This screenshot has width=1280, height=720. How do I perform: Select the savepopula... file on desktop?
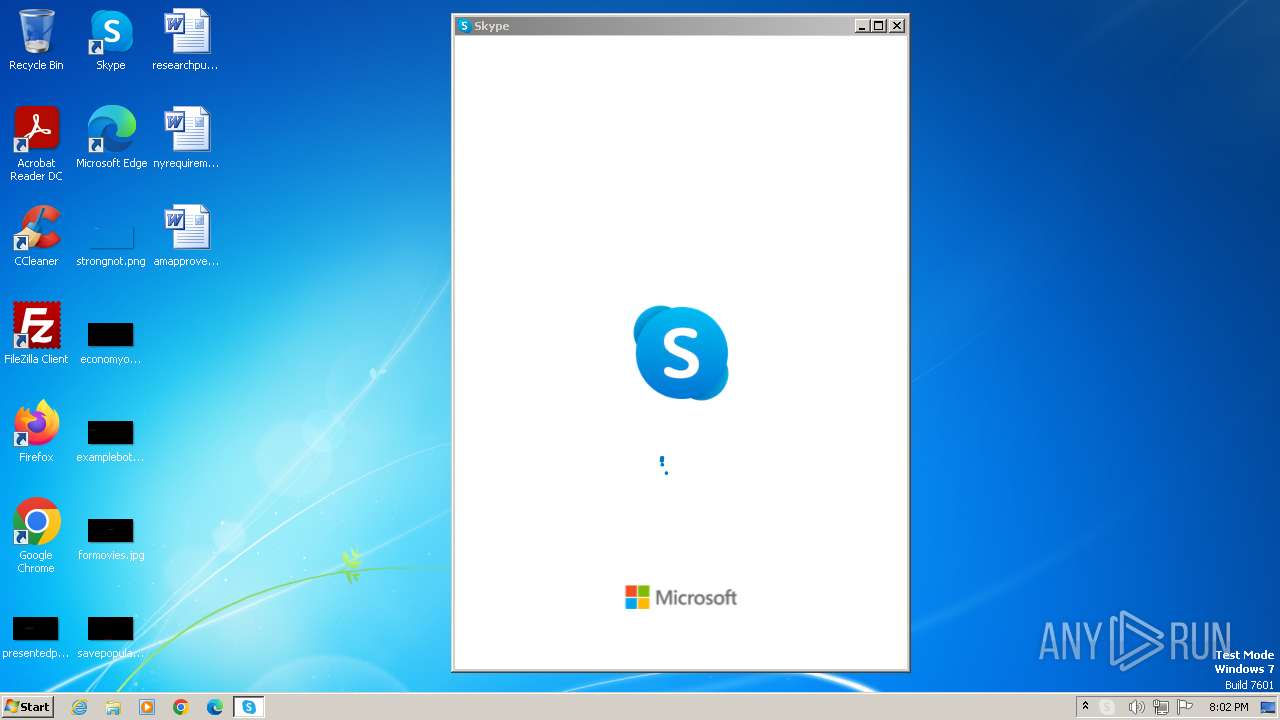pyautogui.click(x=111, y=635)
